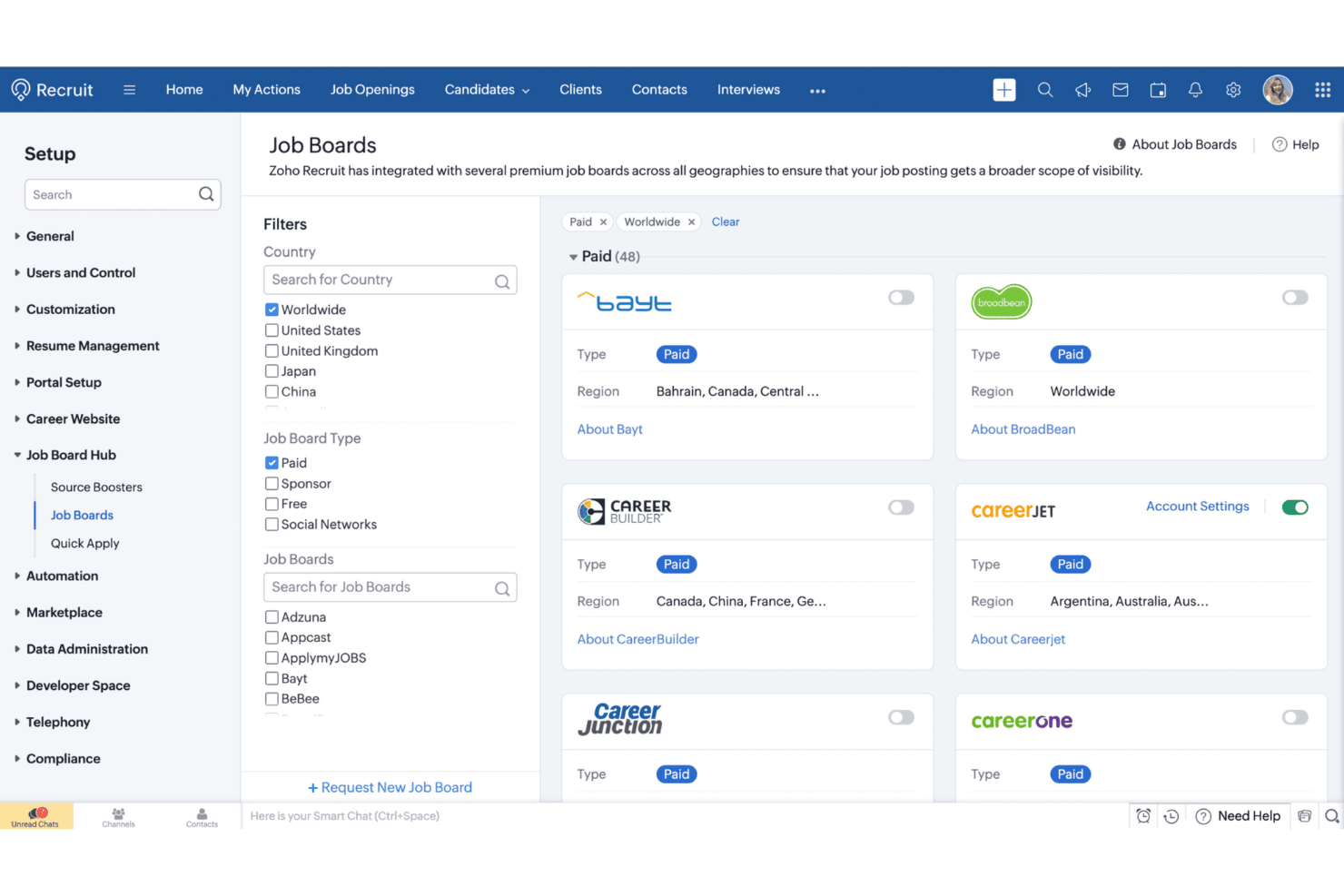Remove the Paid filter chip

603,222
